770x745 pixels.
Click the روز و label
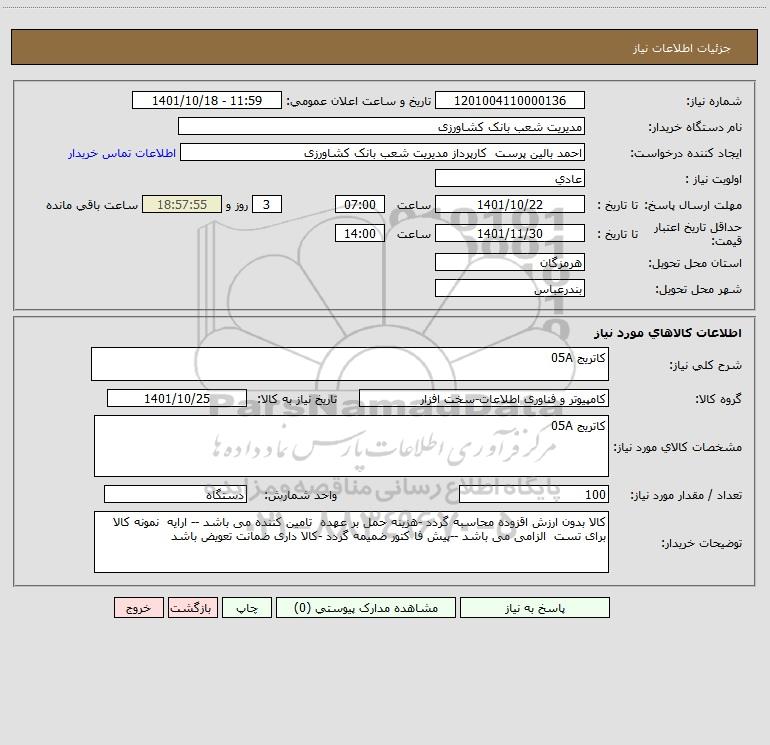237,205
